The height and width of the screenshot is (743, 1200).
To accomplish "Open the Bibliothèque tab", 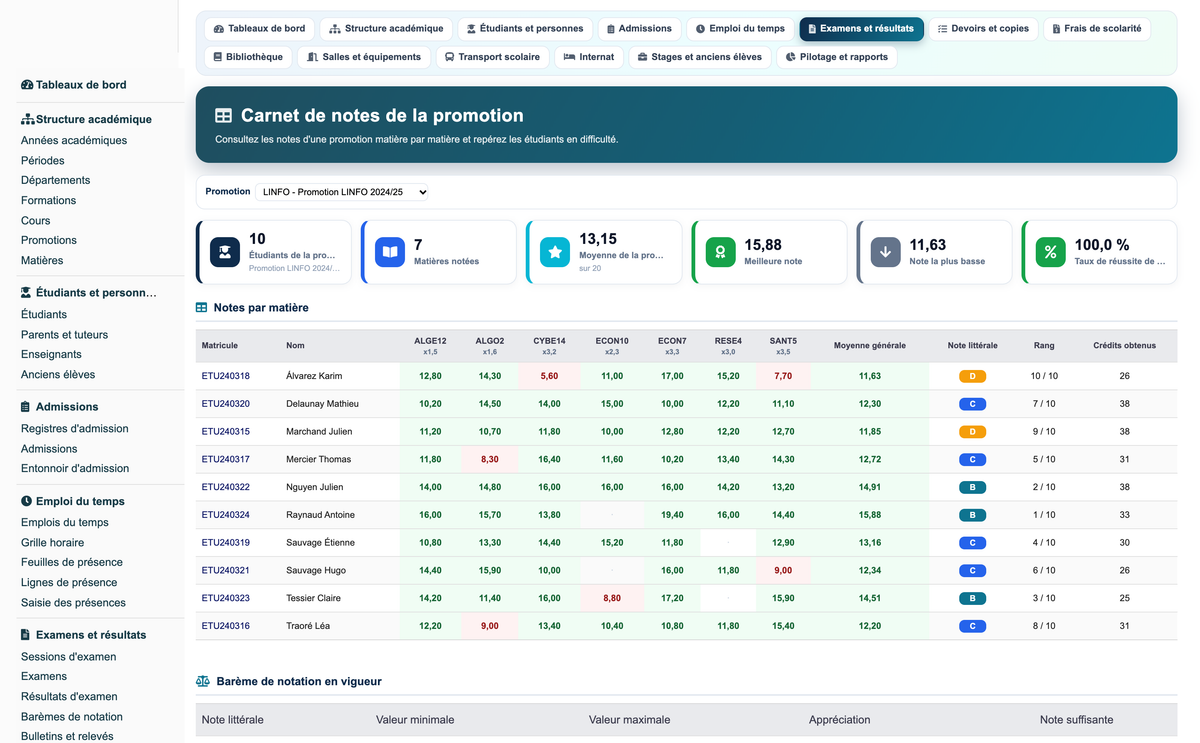I will [248, 57].
